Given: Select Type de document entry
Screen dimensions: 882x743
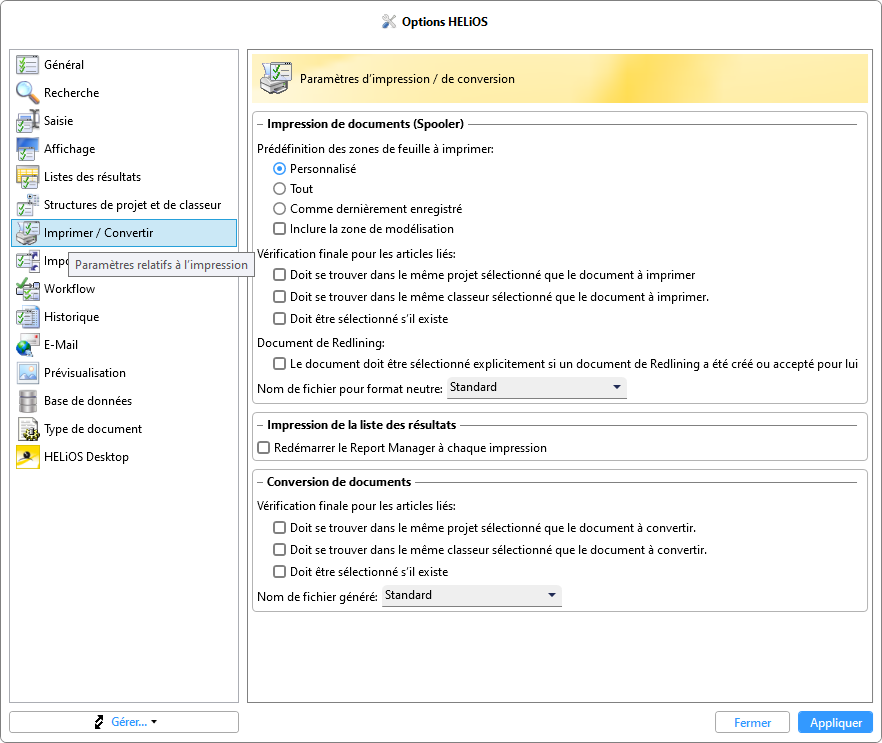Looking at the screenshot, I should pyautogui.click(x=124, y=429).
